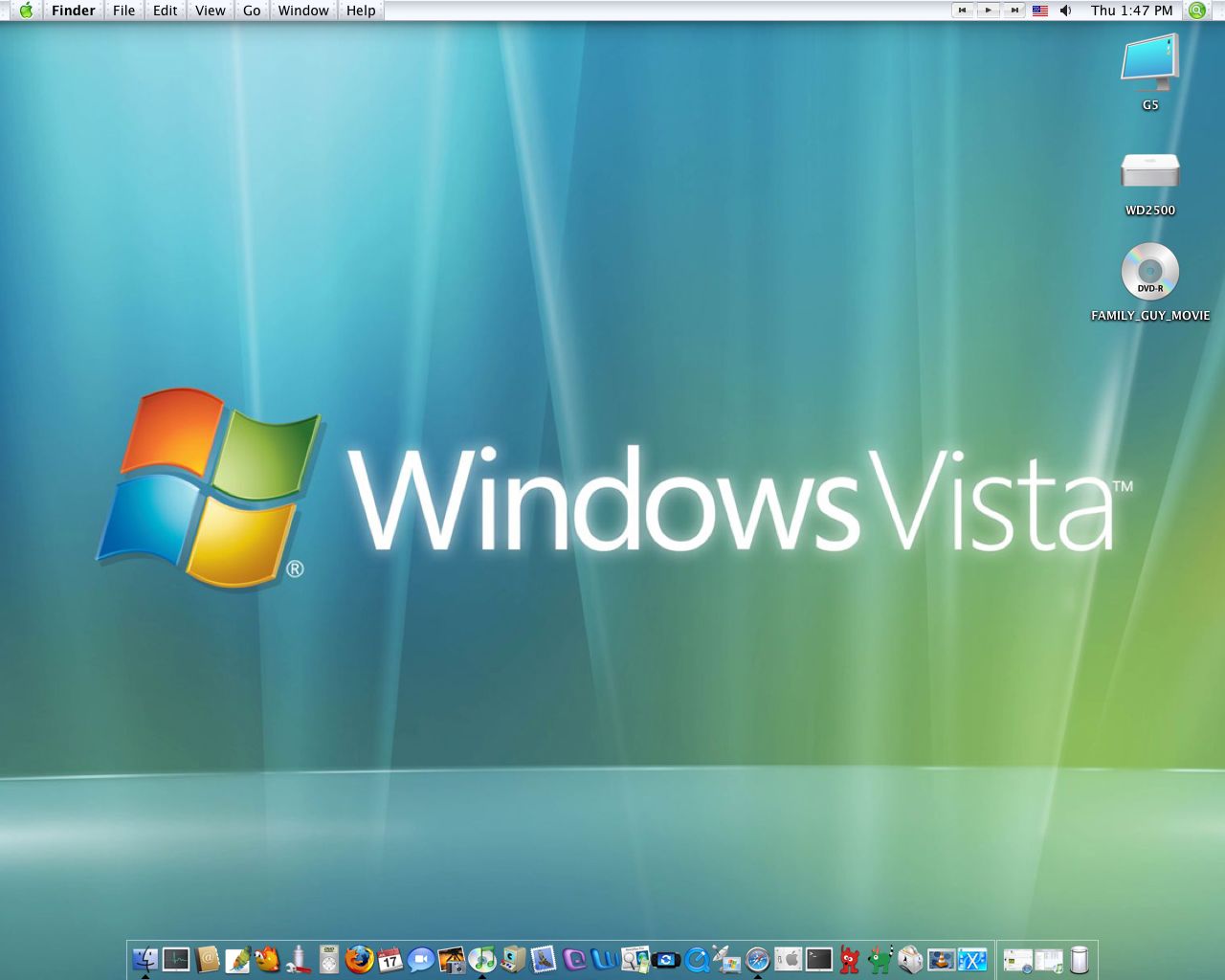
Task: Open Toast toaster icon in dock
Action: (x=911, y=959)
